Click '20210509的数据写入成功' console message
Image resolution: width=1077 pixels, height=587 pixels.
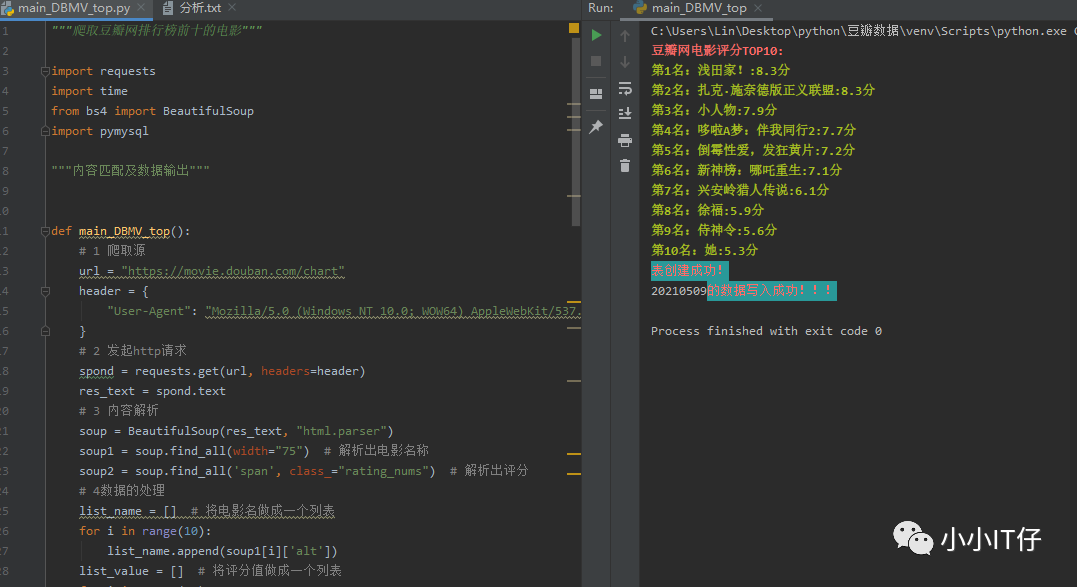point(743,290)
